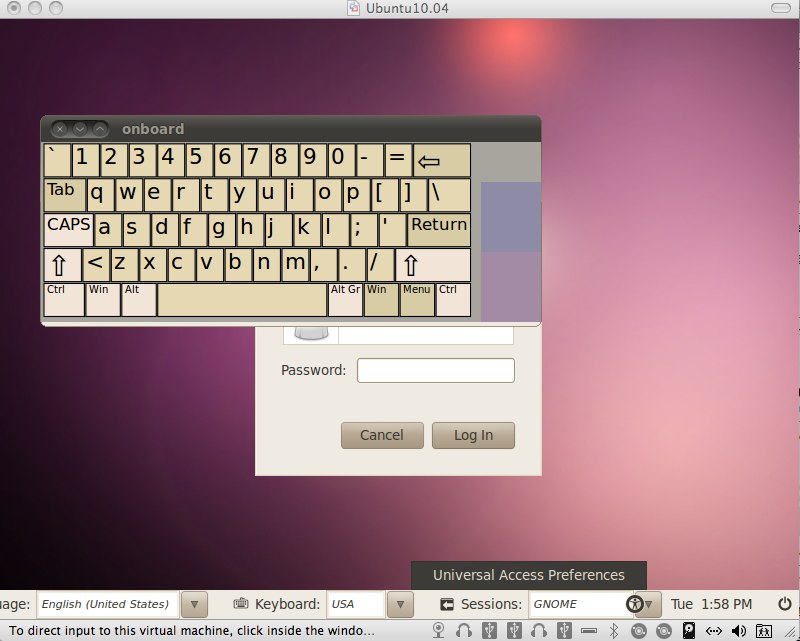
Task: Tap the q key on onboard
Action: pyautogui.click(x=101, y=195)
